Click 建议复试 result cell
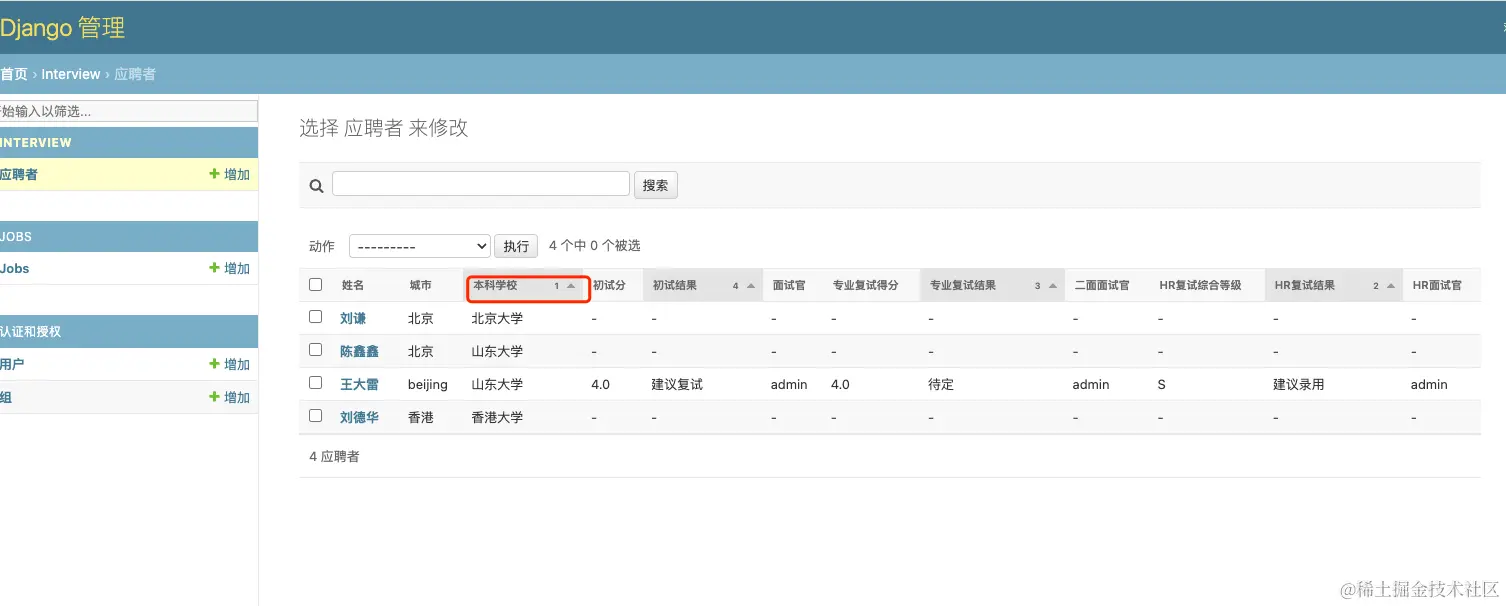 click(677, 384)
